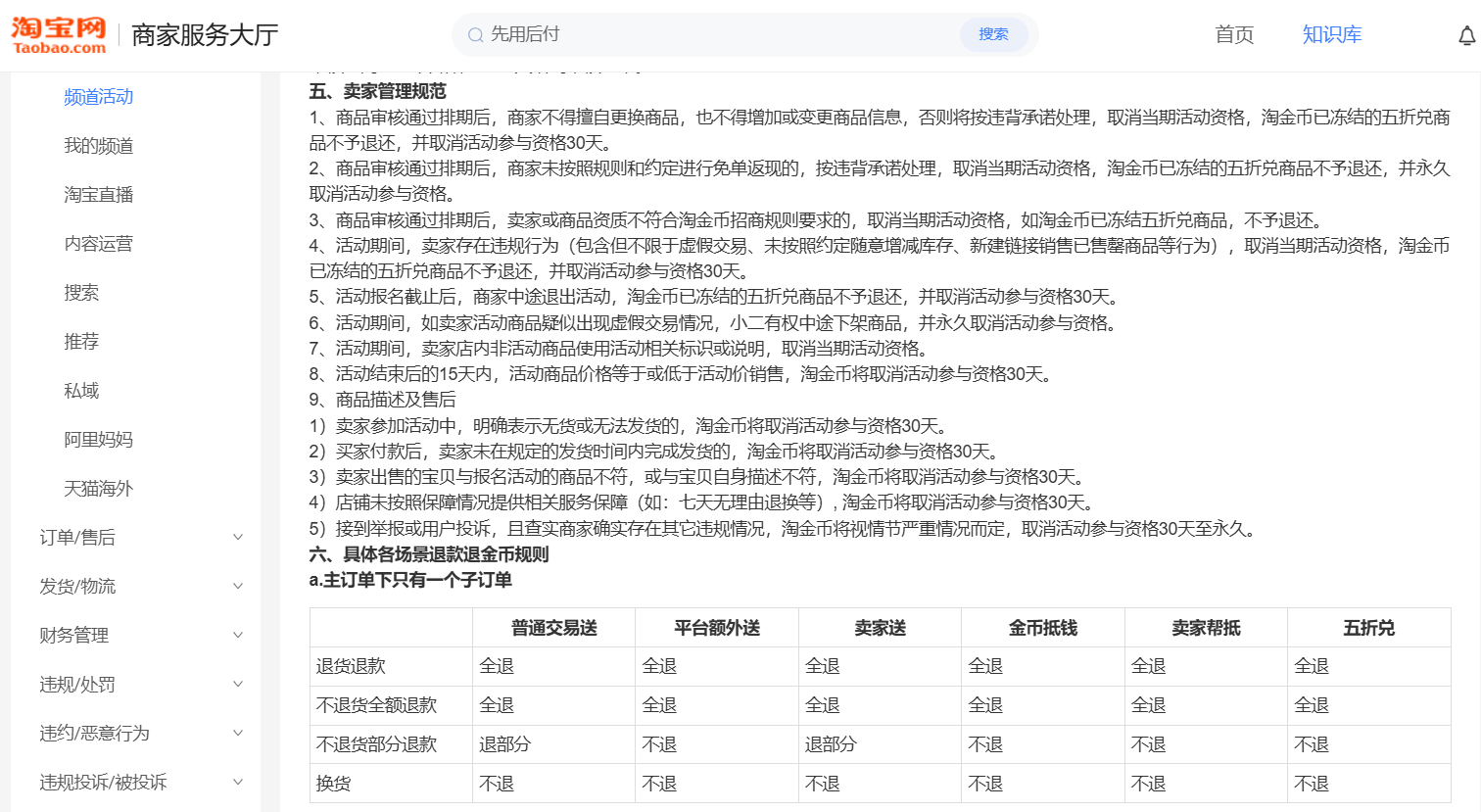Open 内容运营 sidebar item
Viewport: 1481px width, 812px height.
pyautogui.click(x=99, y=244)
